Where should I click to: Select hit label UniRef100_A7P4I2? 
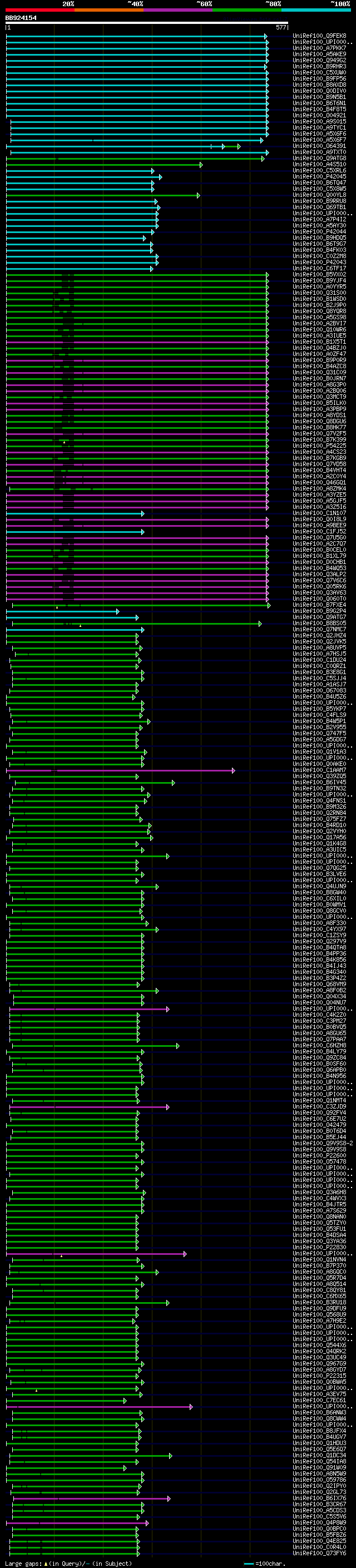[x=319, y=219]
